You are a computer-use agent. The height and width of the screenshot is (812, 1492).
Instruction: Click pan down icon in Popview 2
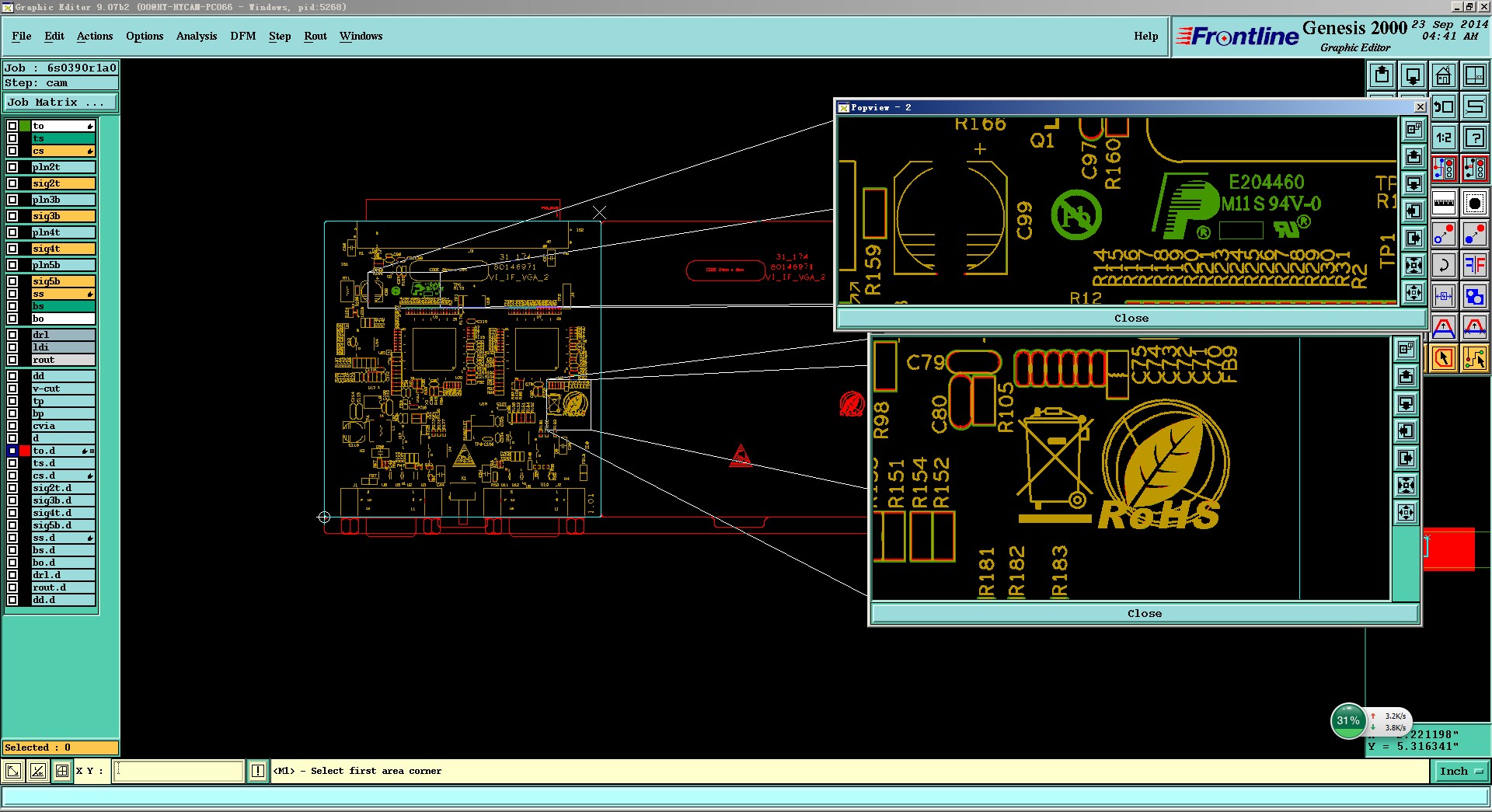click(1414, 184)
